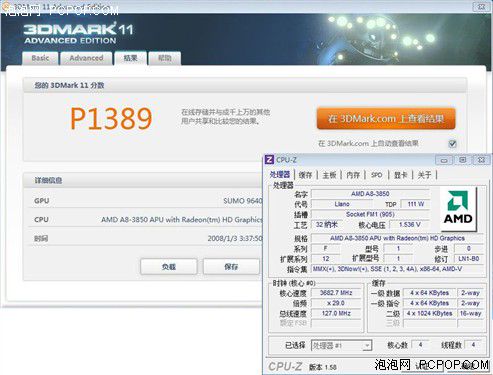This screenshot has width=493, height=375.
Task: Select the 缓存 tab in CPU-Z
Action: click(305, 175)
